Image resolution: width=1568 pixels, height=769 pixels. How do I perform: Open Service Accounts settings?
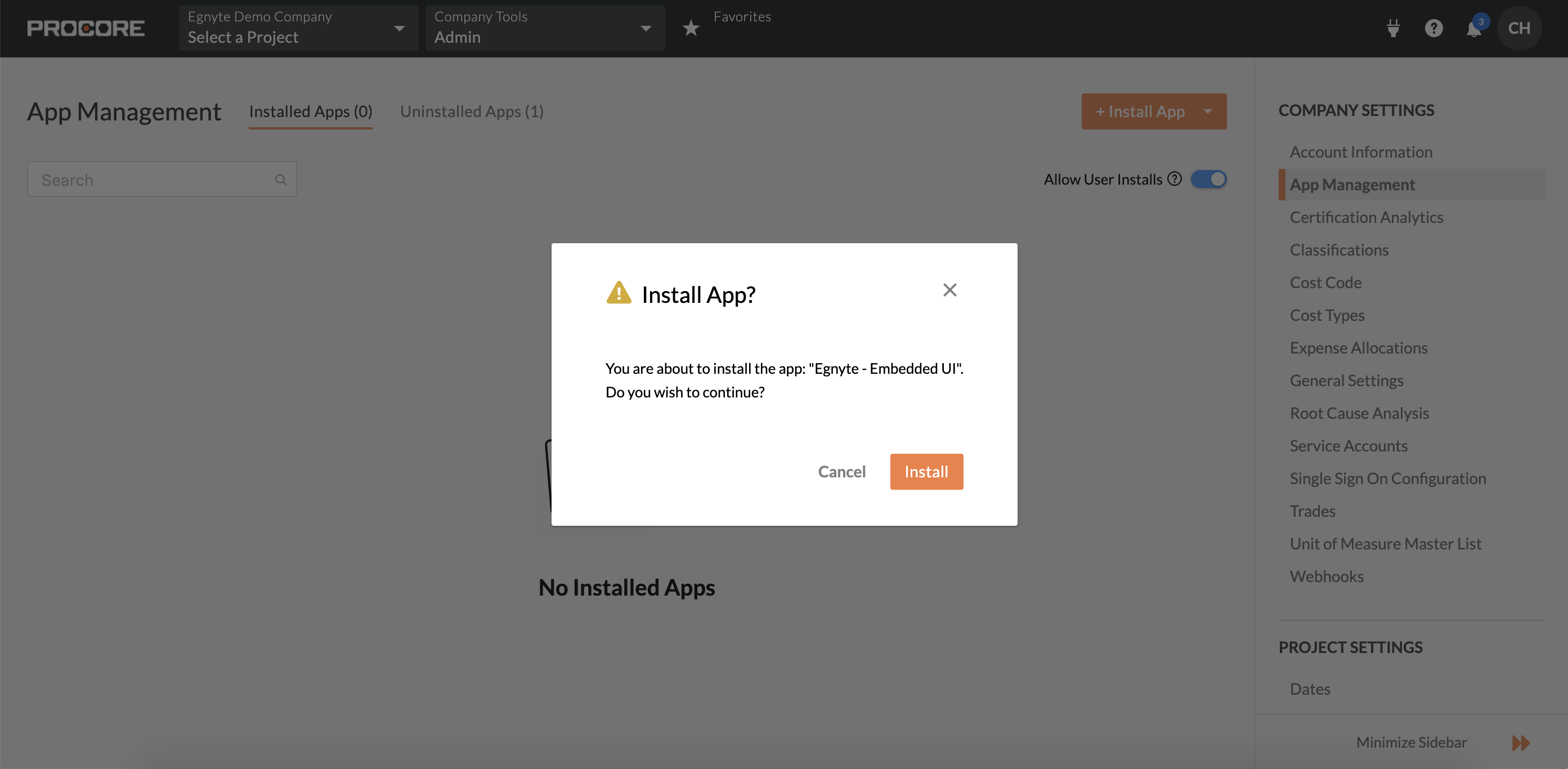pos(1349,446)
